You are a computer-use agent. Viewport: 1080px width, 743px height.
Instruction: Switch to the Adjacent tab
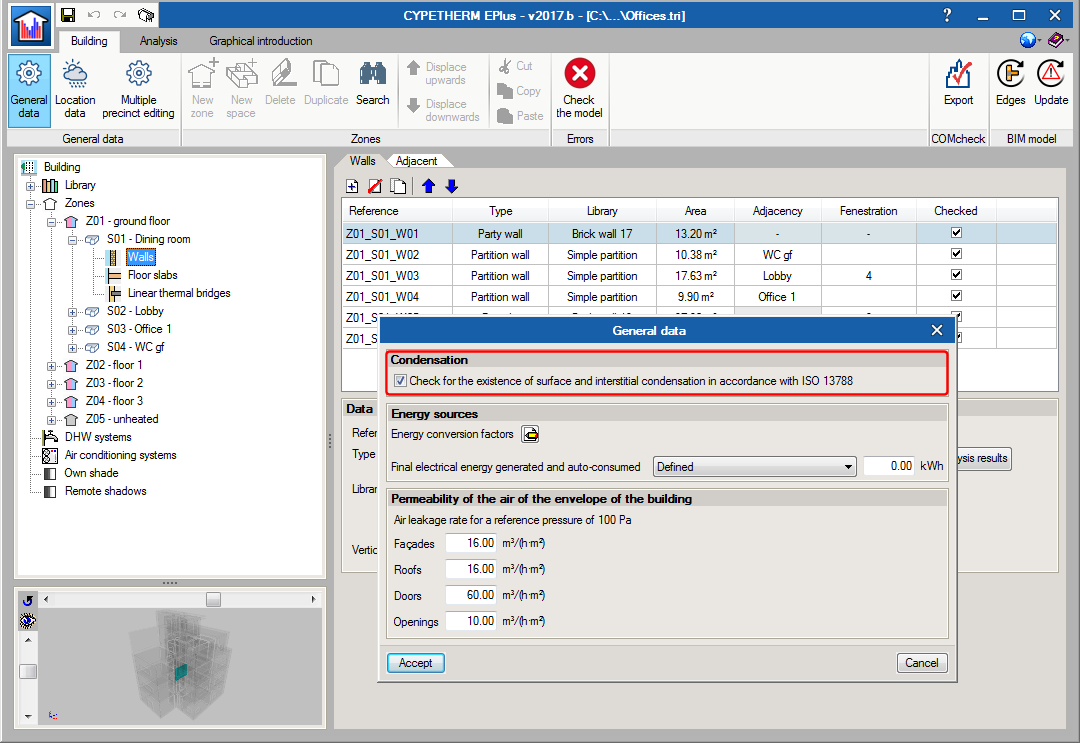pos(416,161)
